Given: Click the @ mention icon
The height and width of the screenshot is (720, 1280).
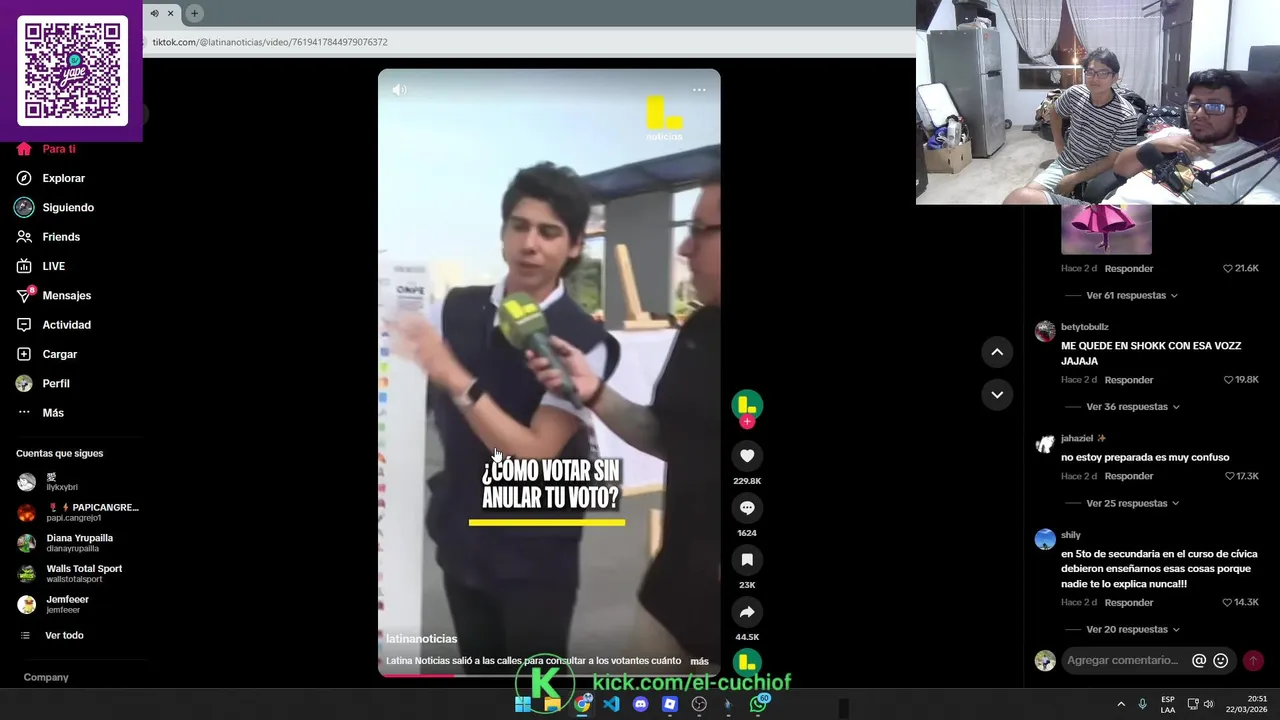Looking at the screenshot, I should [x=1199, y=661].
